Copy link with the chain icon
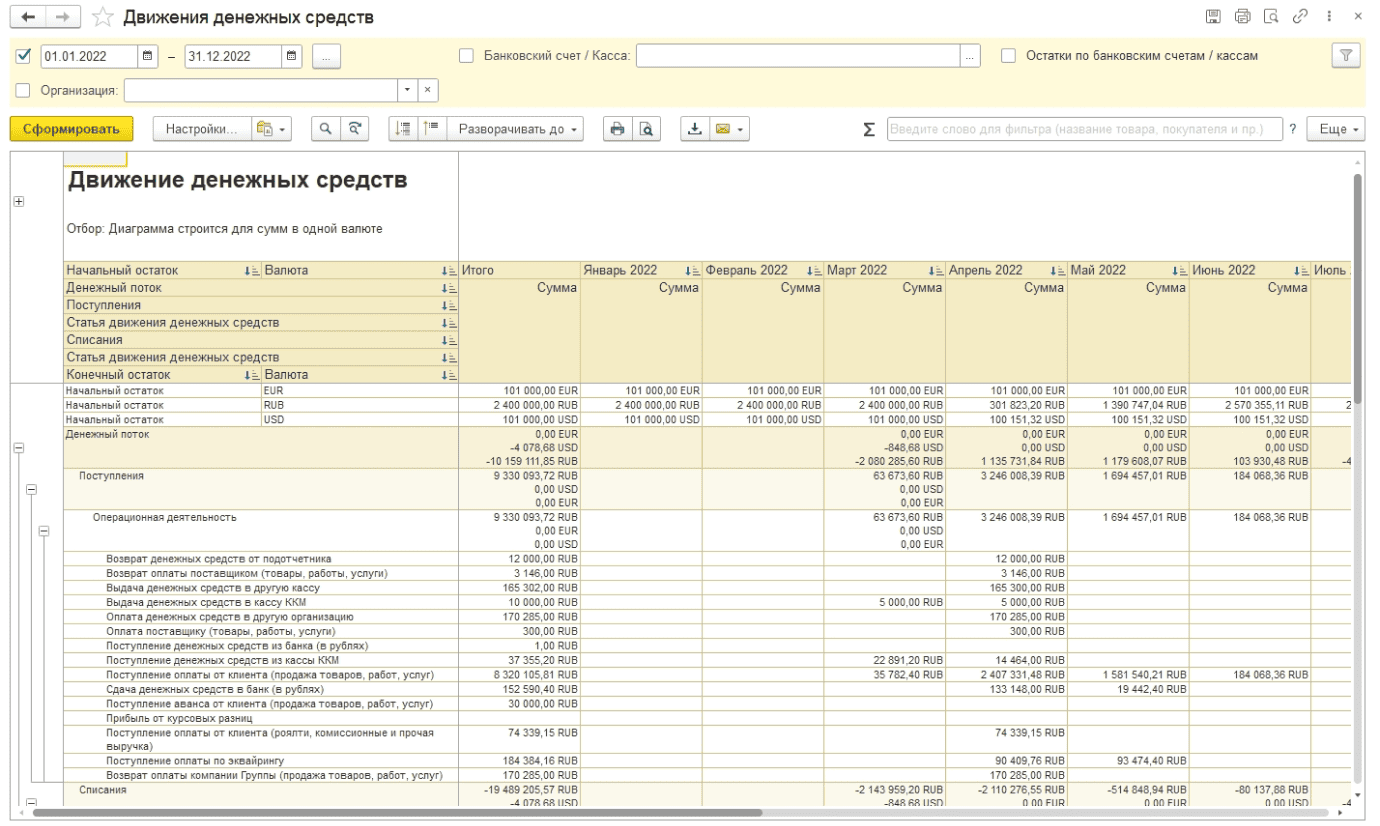This screenshot has height=826, width=1380. tap(1300, 17)
